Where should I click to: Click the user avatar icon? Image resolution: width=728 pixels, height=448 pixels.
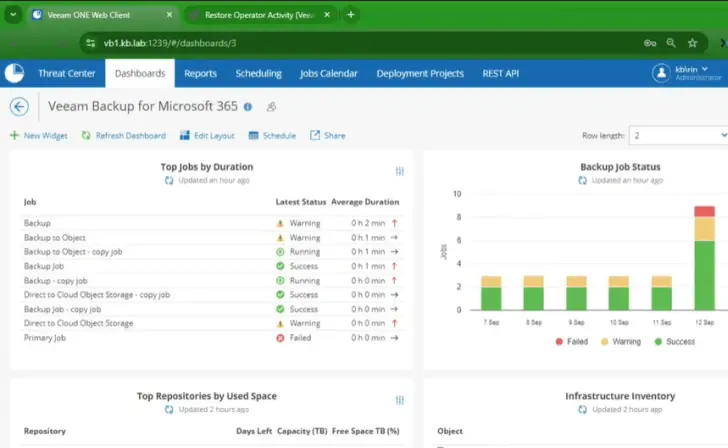coord(661,73)
